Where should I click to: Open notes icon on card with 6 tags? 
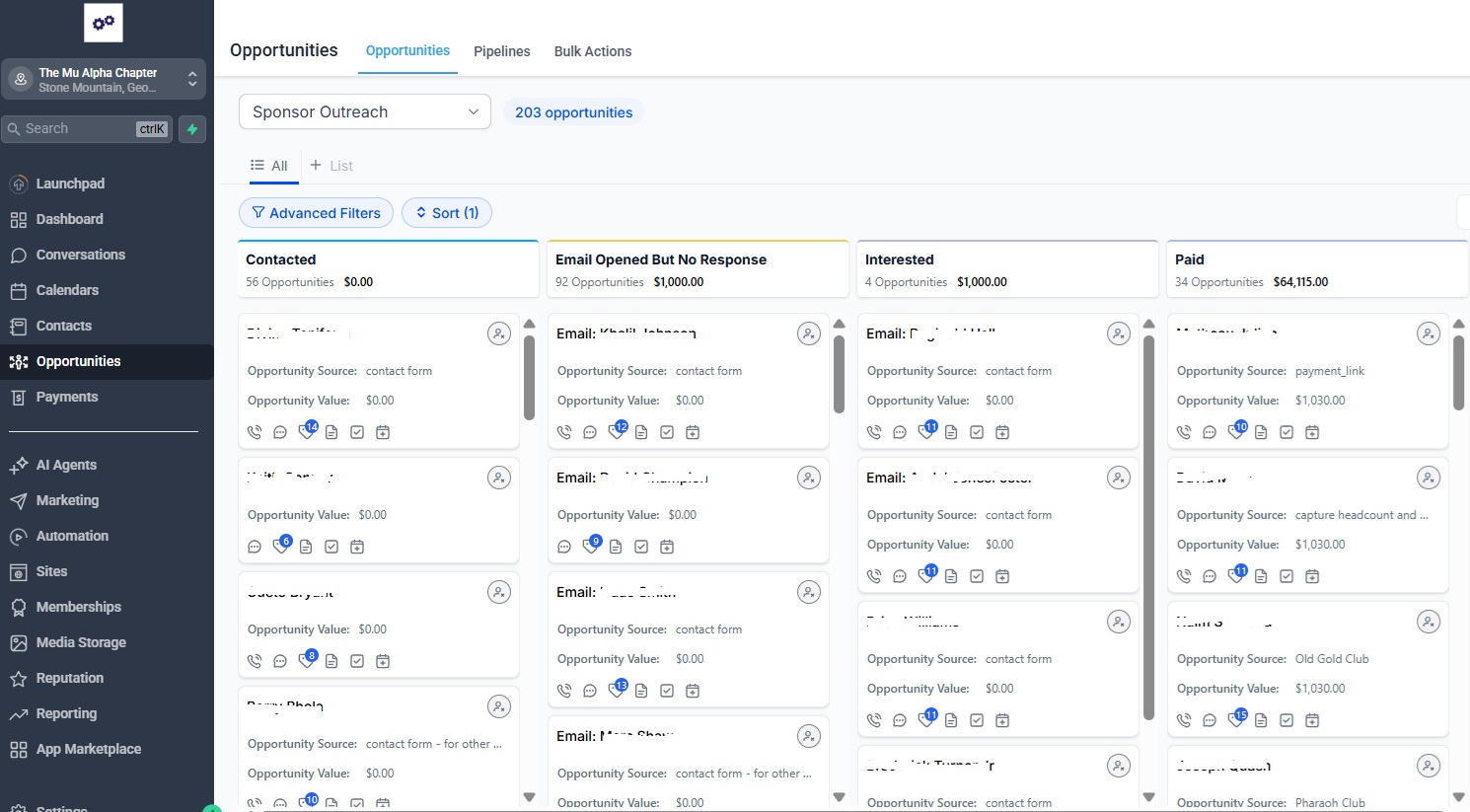[x=306, y=547]
